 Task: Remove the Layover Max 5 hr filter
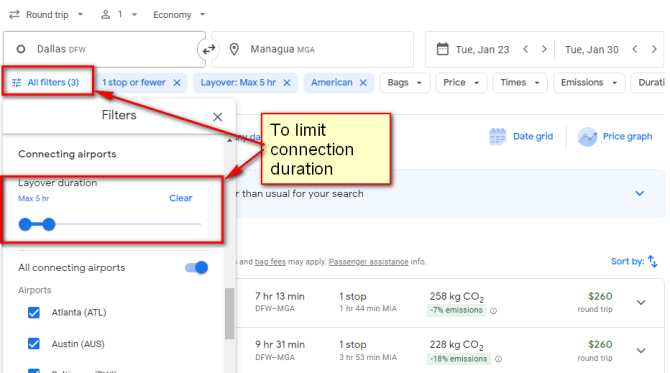287,83
